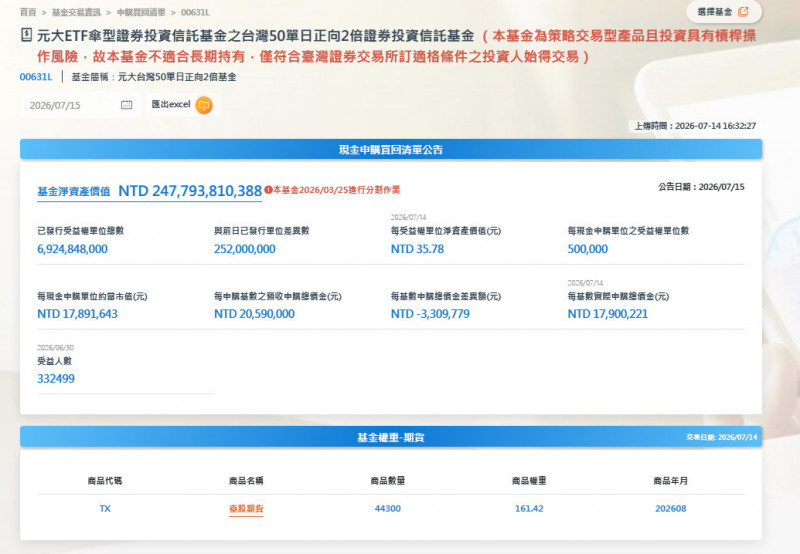Click the 基金簡稱 short name text
This screenshot has width=800, height=554.
154,77
